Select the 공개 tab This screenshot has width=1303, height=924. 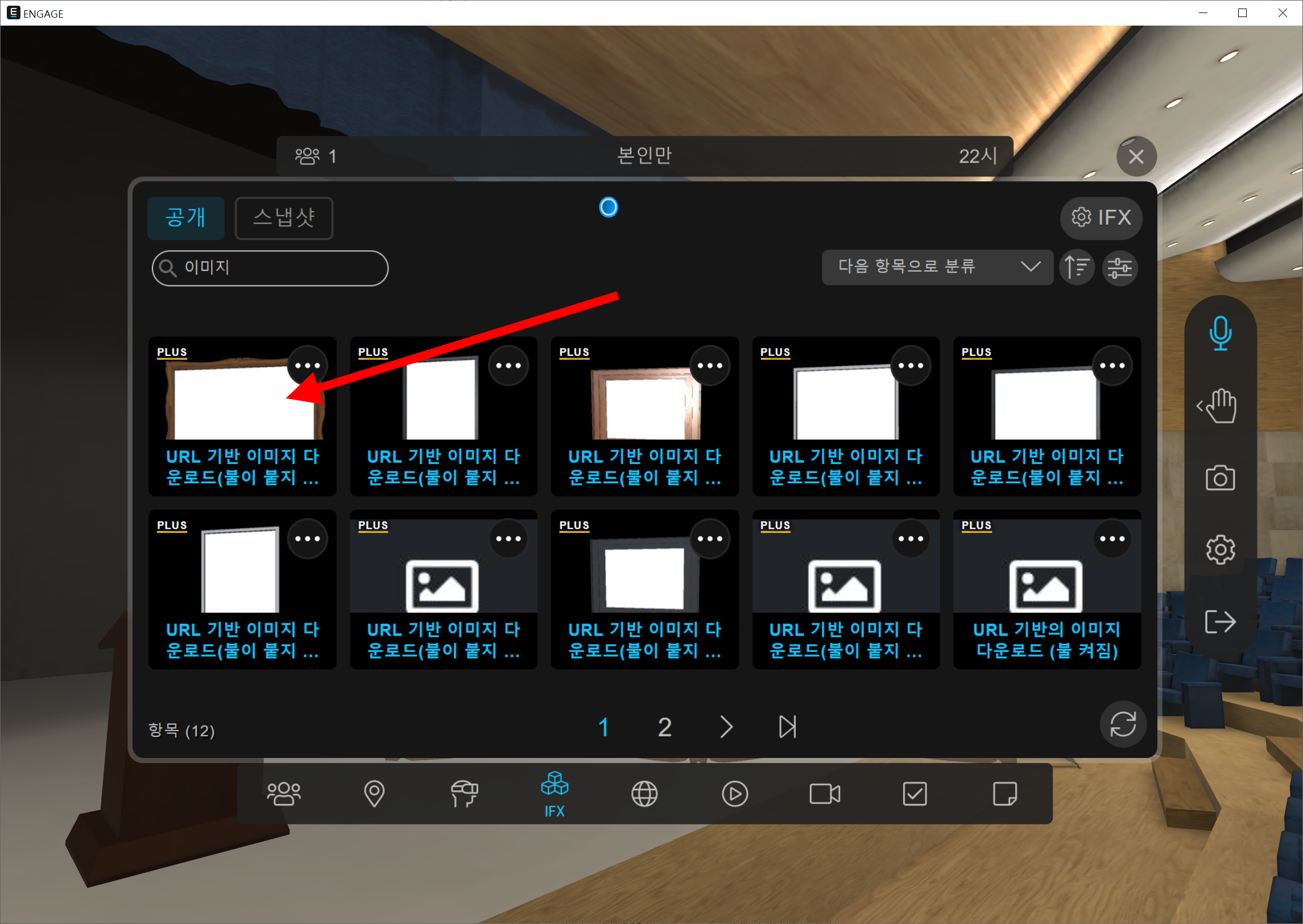[x=185, y=218]
